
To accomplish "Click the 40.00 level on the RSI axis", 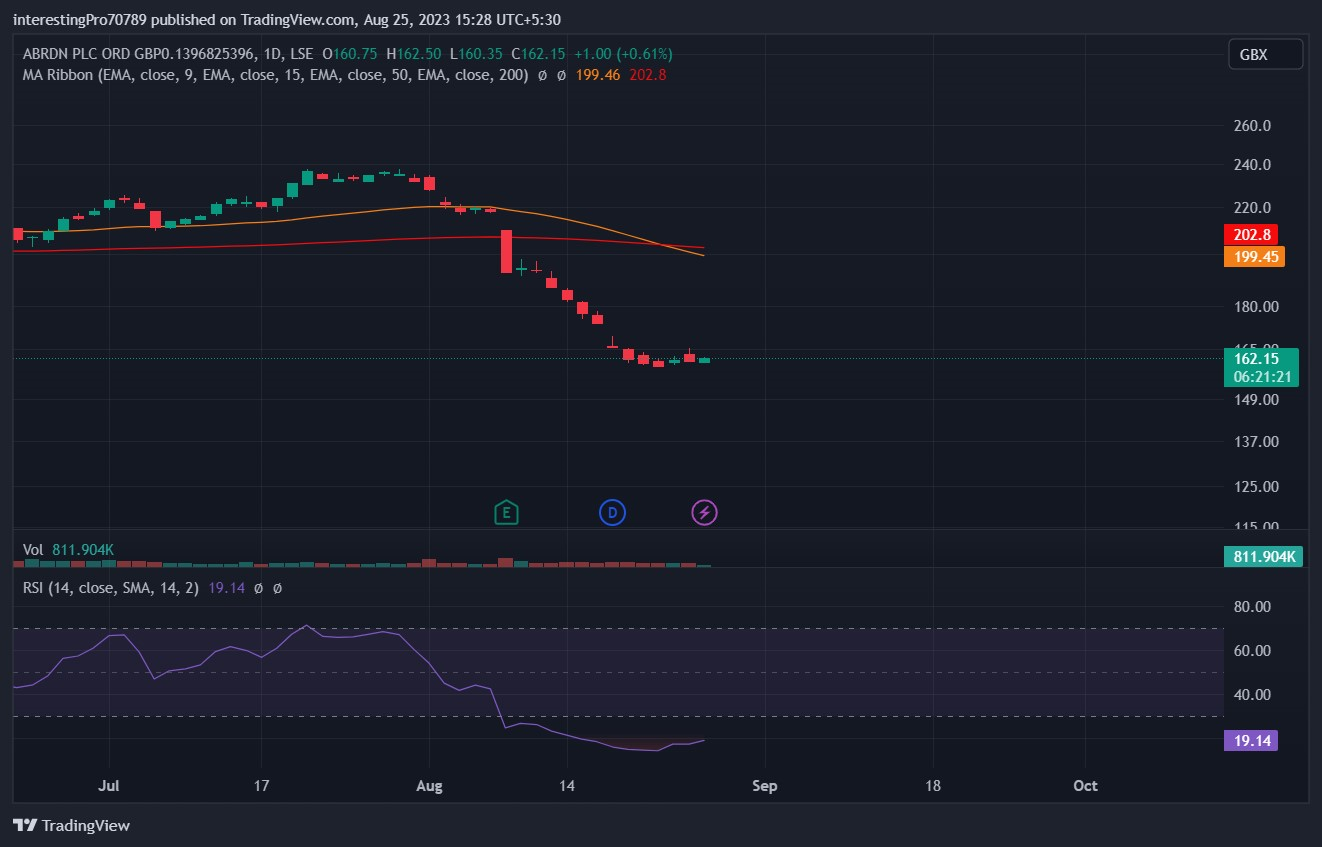I will coord(1252,695).
